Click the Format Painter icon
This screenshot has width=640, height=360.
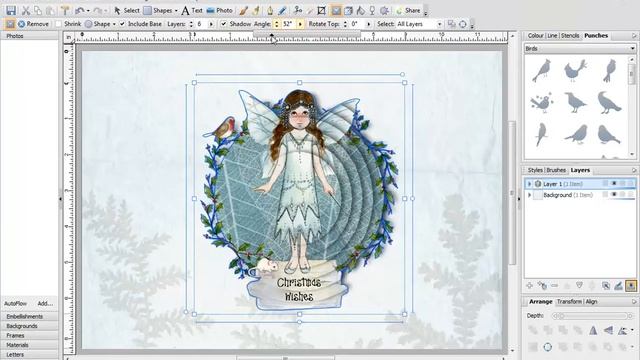coord(64,11)
